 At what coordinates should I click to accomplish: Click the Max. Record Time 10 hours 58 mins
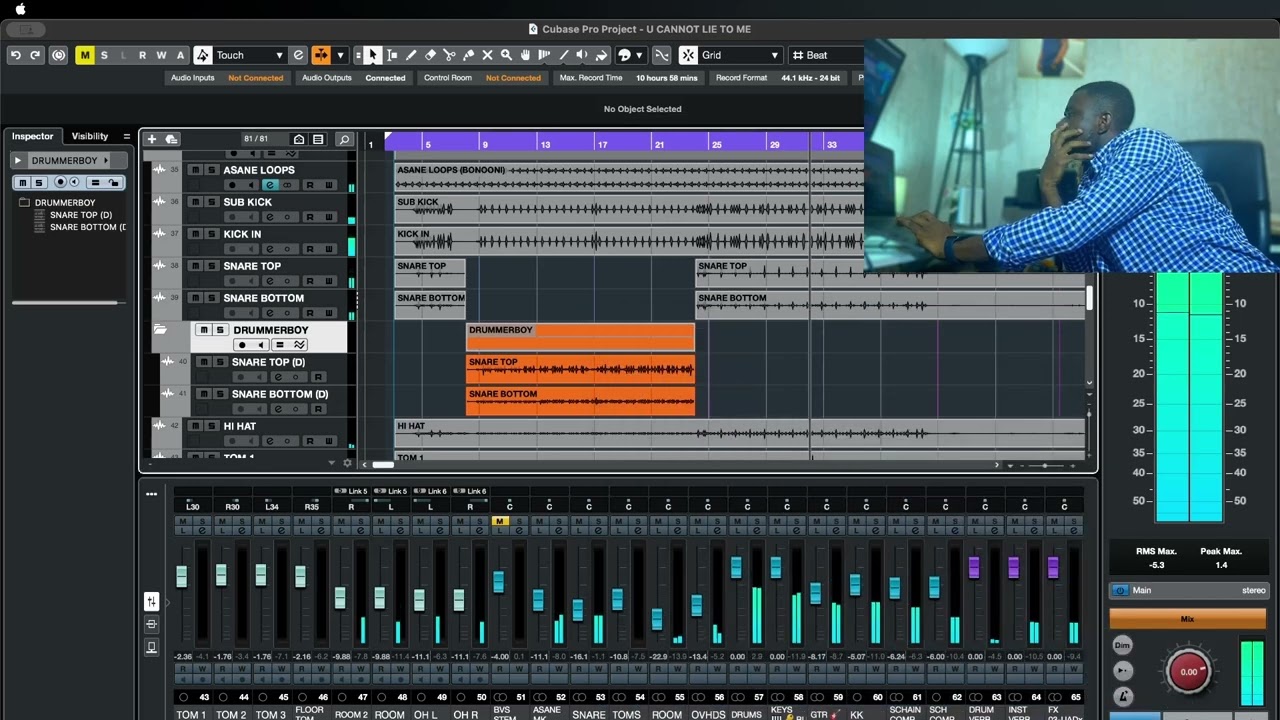[x=666, y=78]
